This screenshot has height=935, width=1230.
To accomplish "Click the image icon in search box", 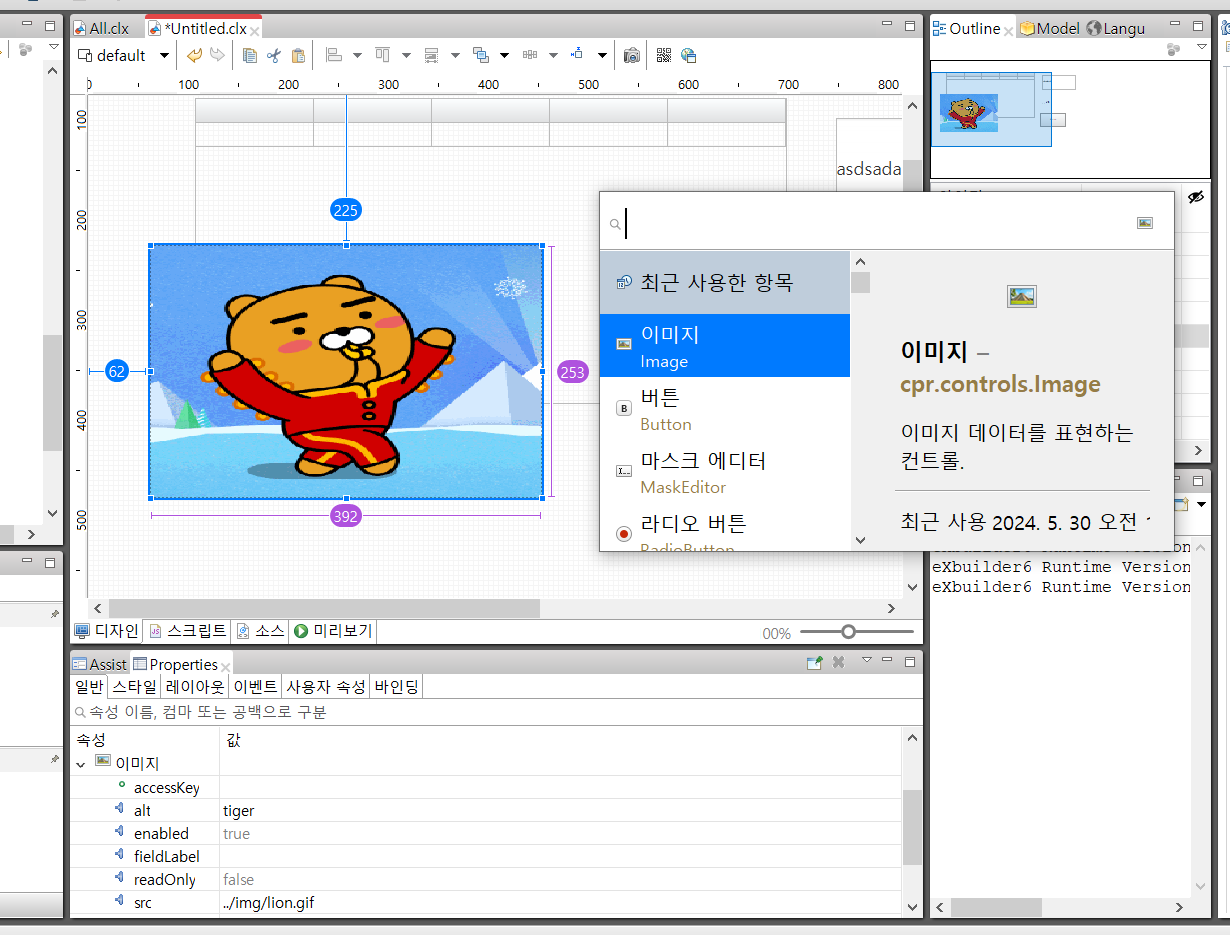I will (1145, 223).
